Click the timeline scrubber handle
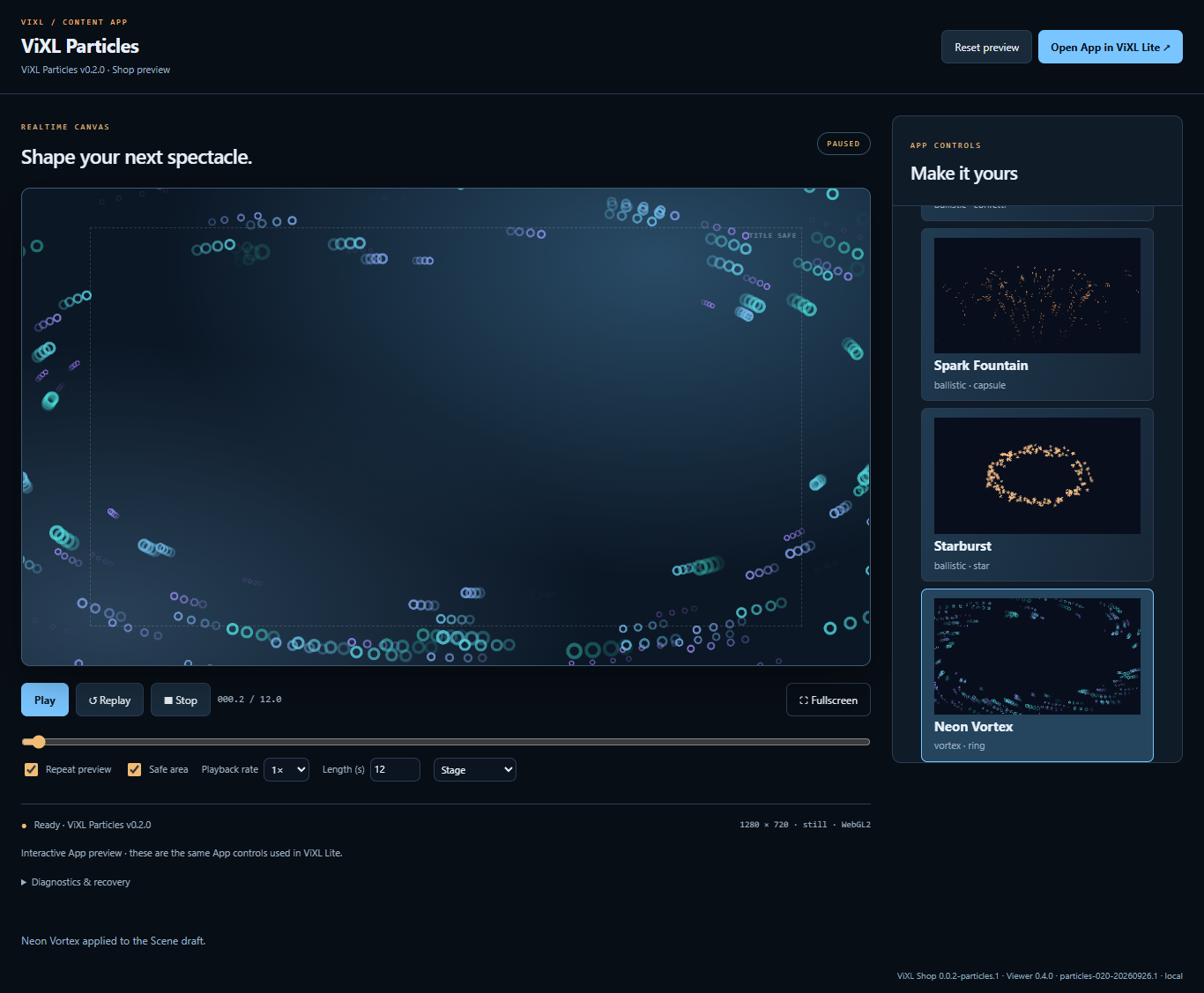1204x993 pixels. (38, 742)
